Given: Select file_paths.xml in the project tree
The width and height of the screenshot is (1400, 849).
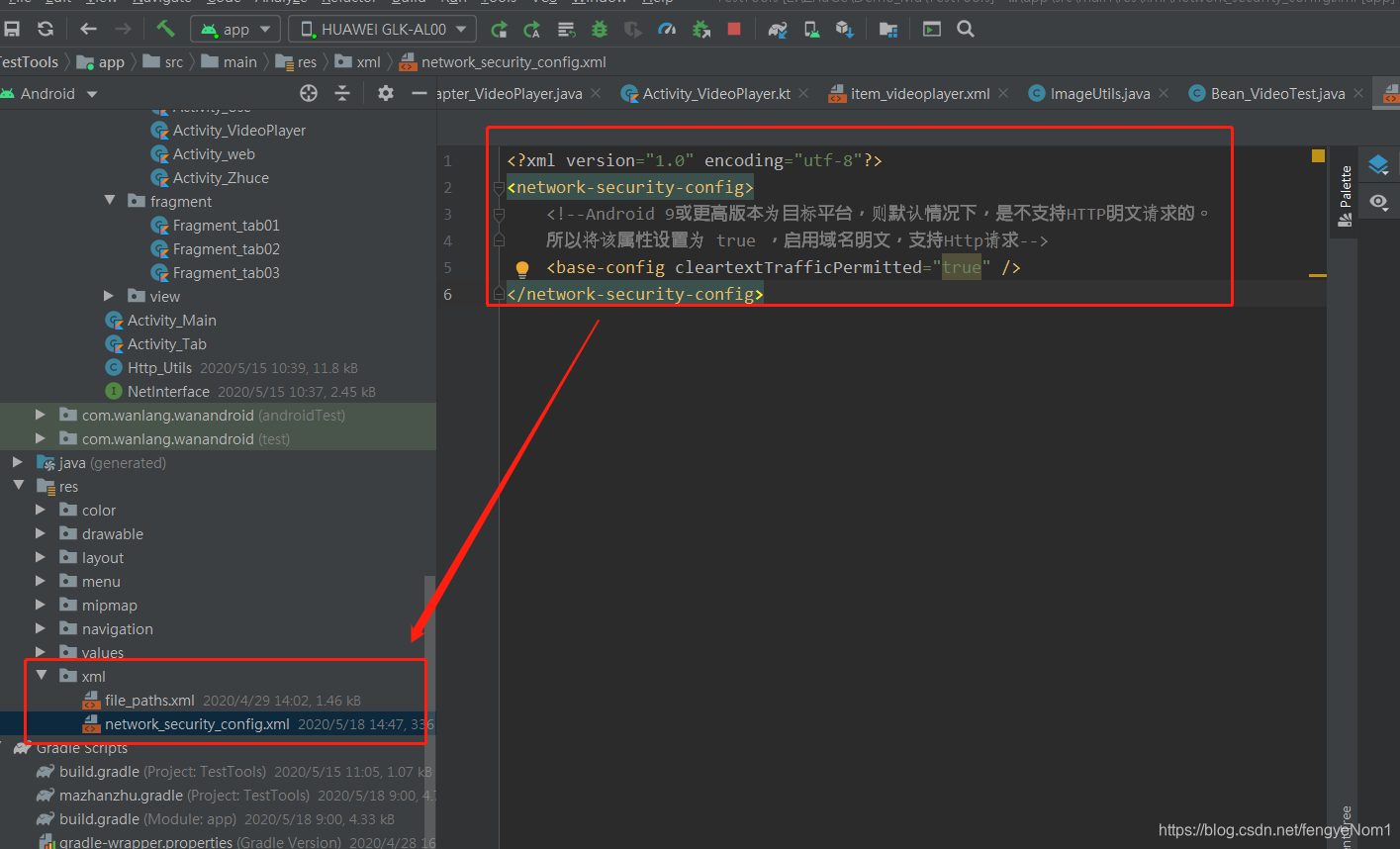Looking at the screenshot, I should pos(150,701).
